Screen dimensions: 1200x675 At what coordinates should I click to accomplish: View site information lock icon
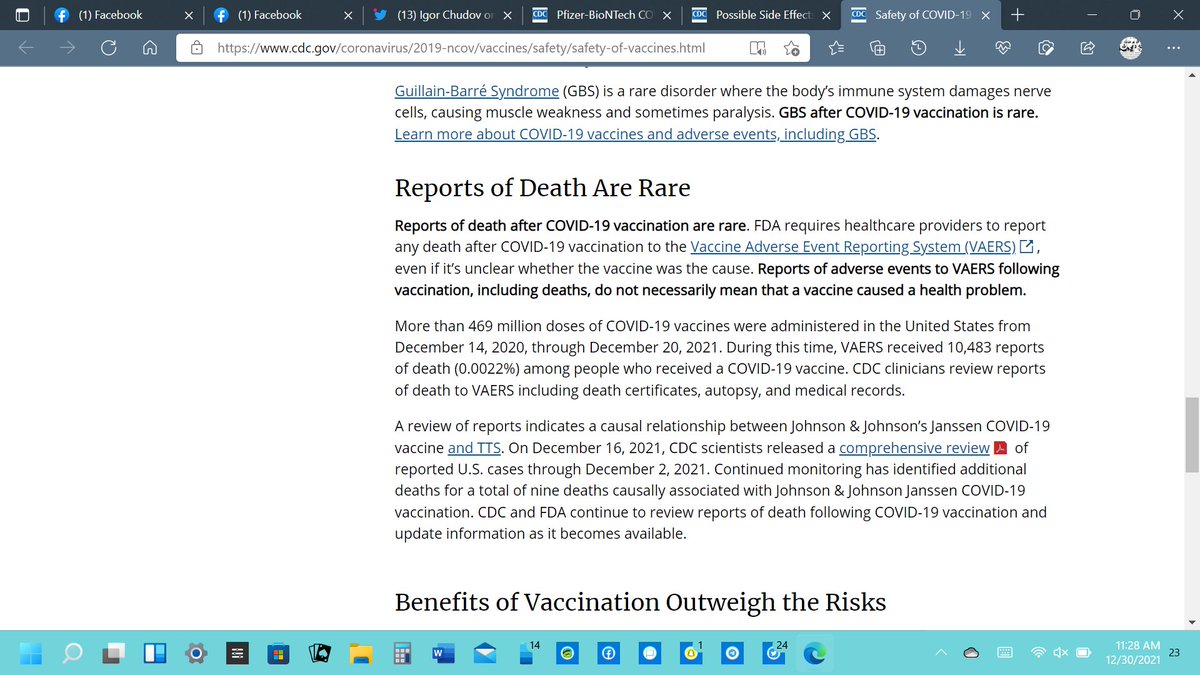(x=197, y=47)
